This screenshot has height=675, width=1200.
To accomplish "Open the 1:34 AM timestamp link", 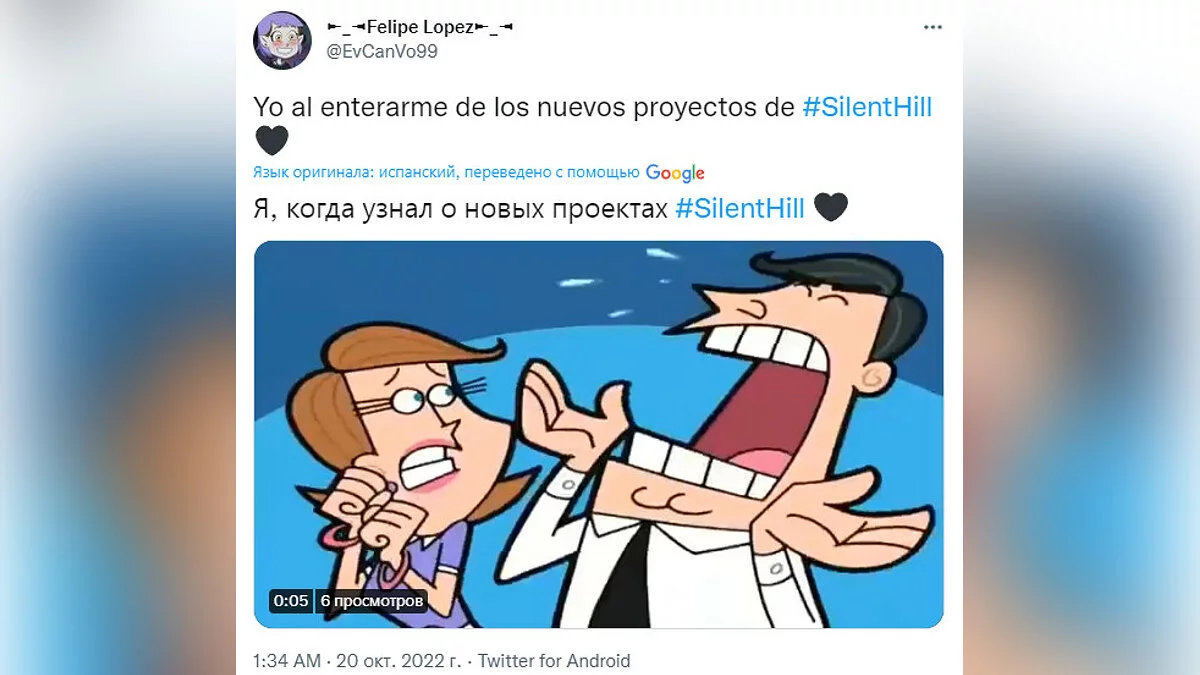I will tap(287, 661).
